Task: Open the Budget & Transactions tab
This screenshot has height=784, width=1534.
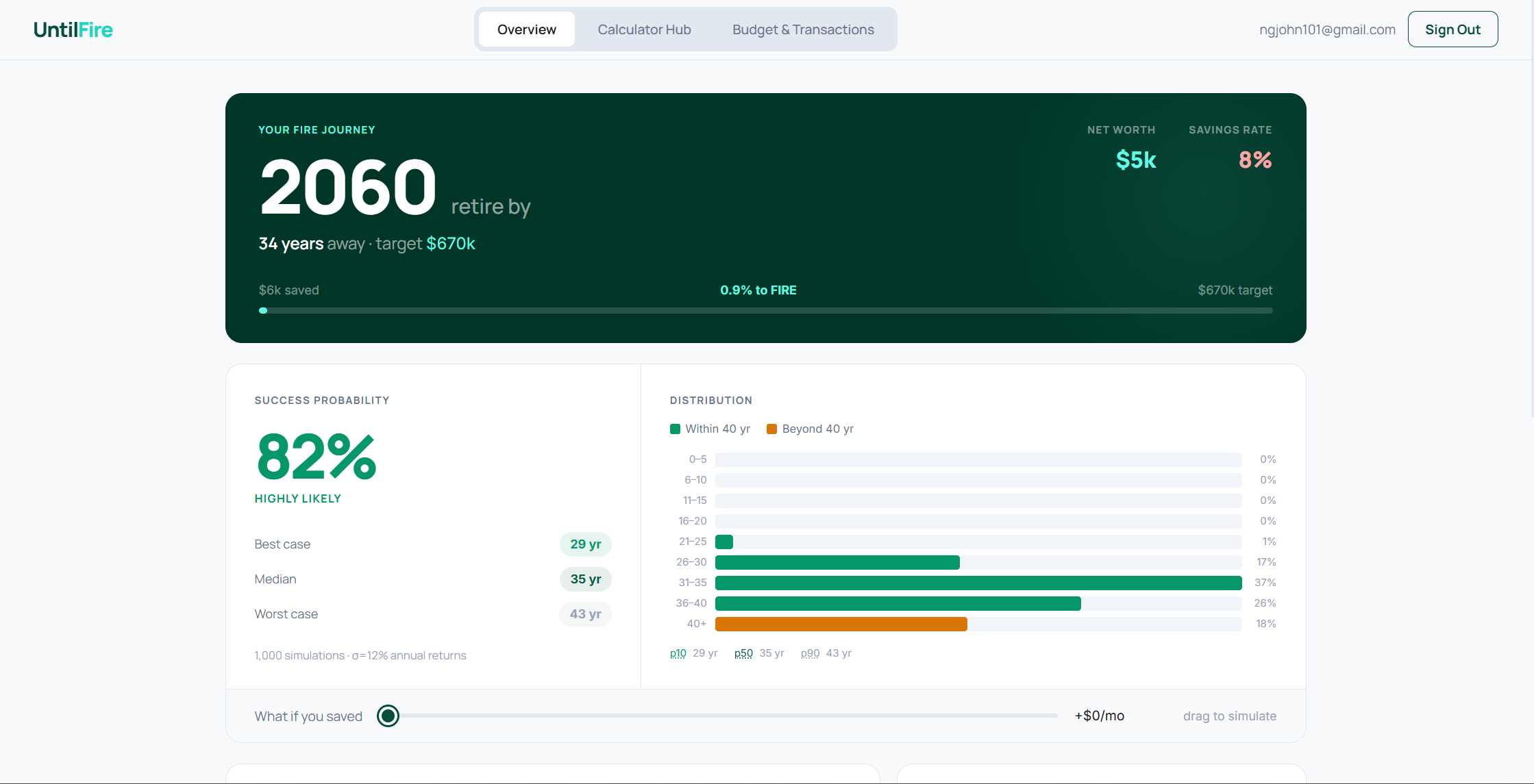Action: 803,29
